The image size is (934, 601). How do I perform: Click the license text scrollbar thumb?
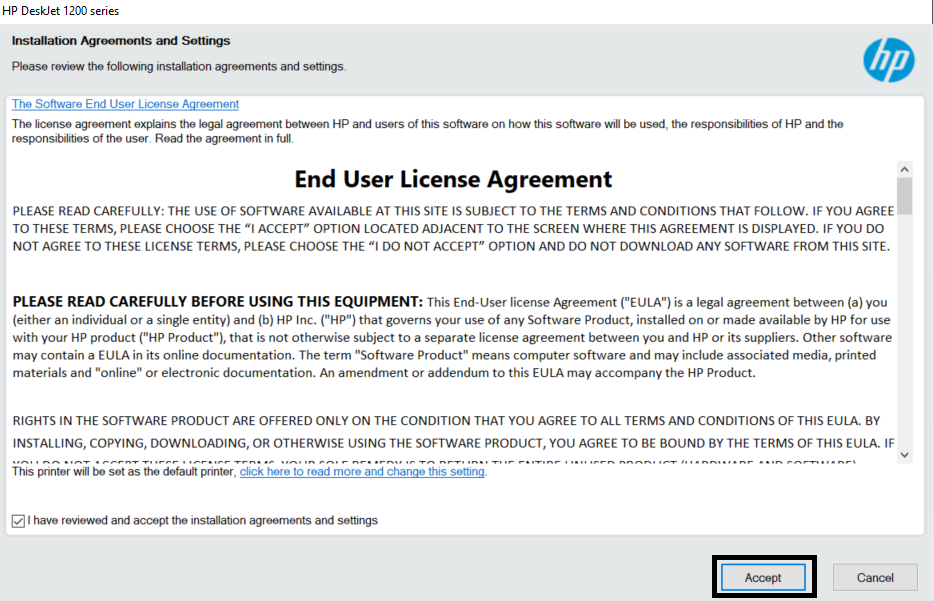(x=905, y=196)
